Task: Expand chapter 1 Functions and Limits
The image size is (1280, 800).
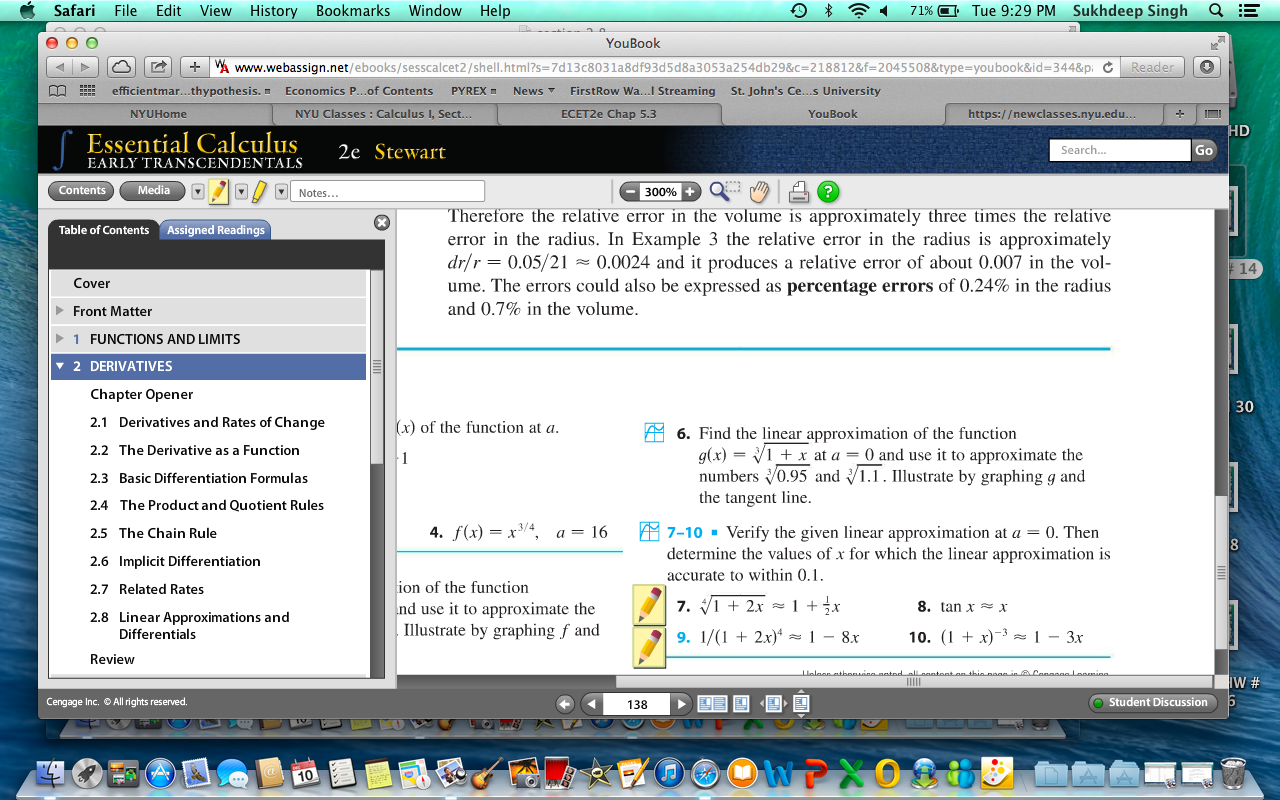Action: (60, 339)
